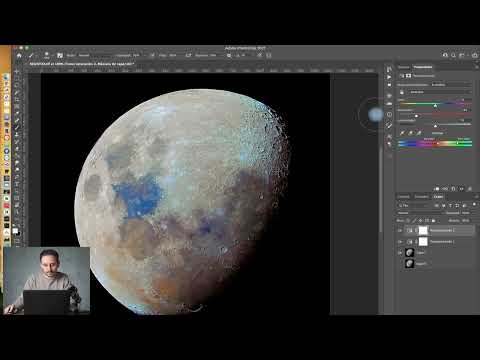Open the History panel icon in collapsed strip

tap(389, 69)
